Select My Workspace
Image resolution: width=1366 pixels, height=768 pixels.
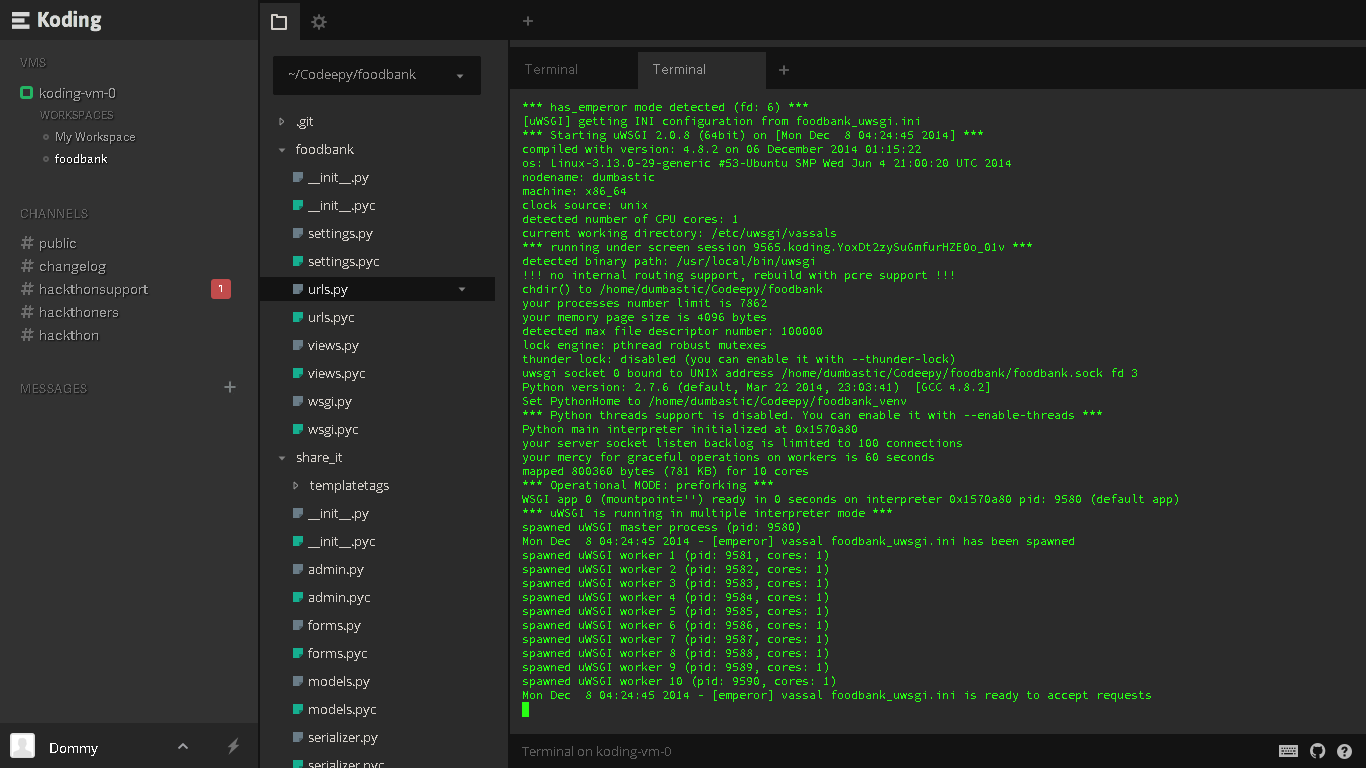click(x=95, y=137)
